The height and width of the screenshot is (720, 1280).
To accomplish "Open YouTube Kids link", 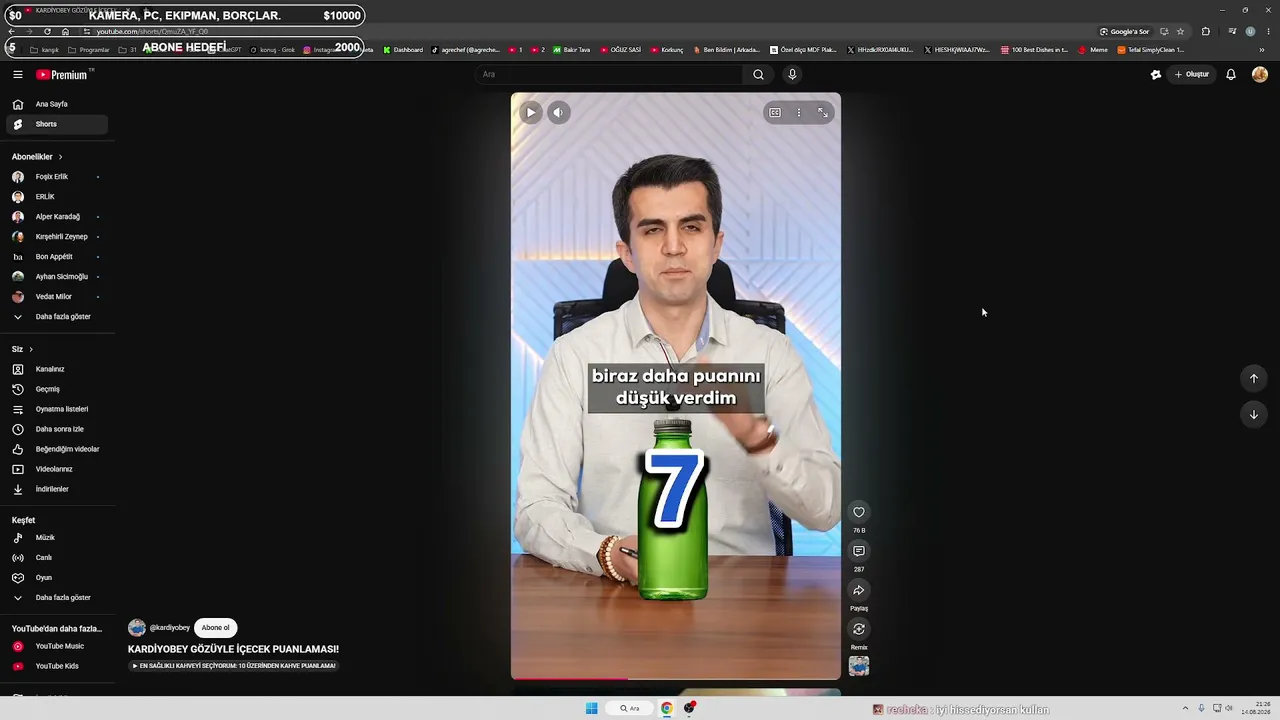I will point(57,666).
